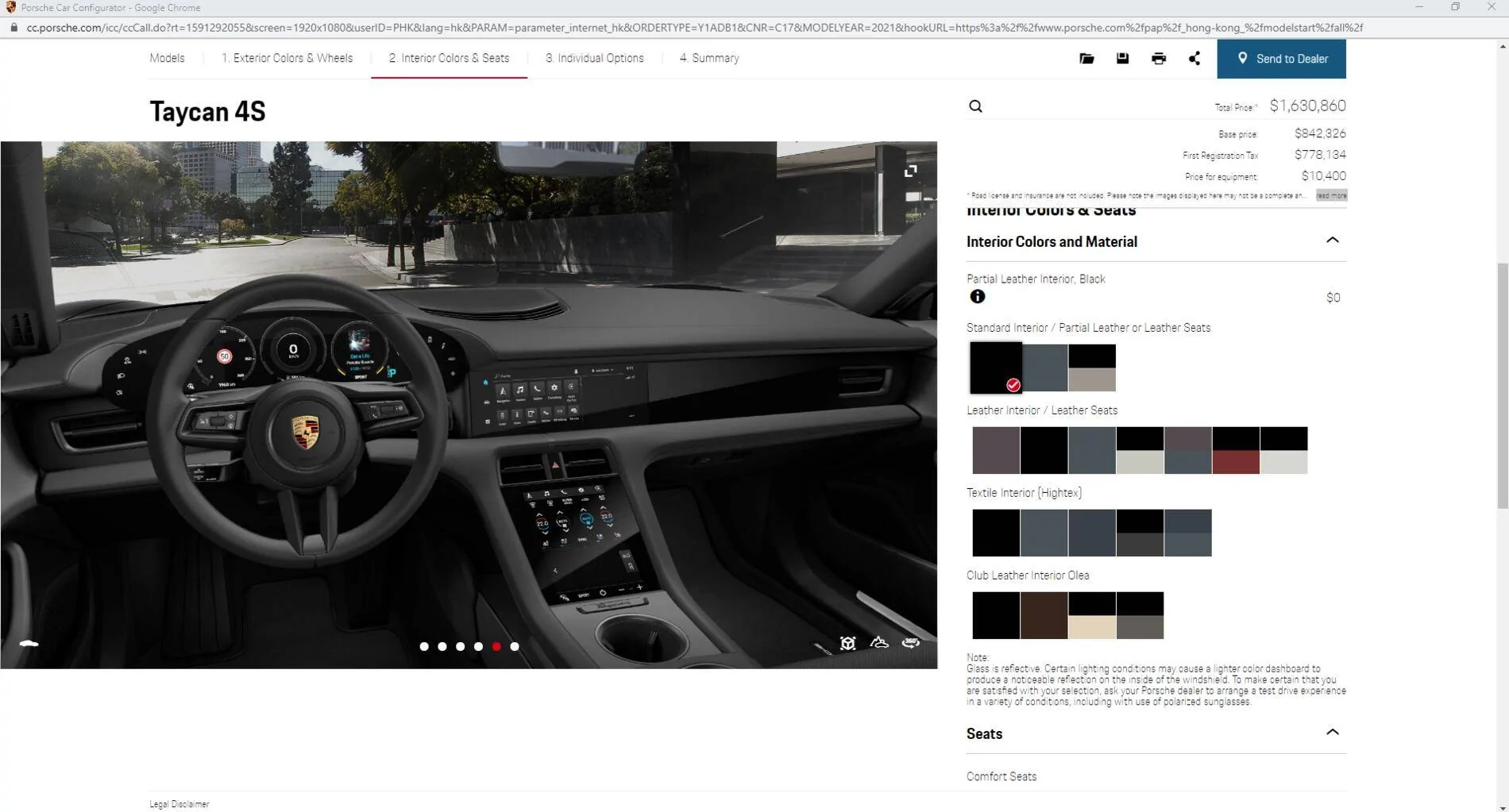Screen dimensions: 1509x812
Task: Select black and dark grey two-tone Textile swatch
Action: [1140, 533]
